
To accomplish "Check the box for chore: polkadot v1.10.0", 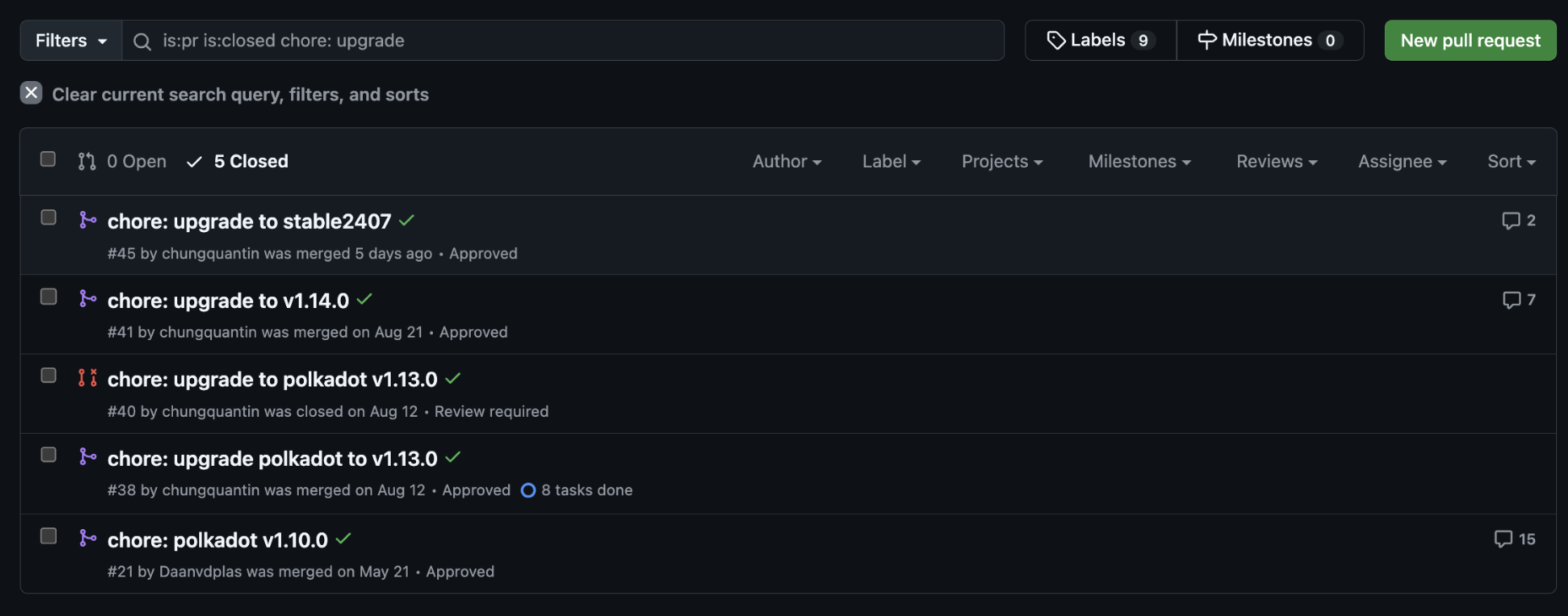I will click(49, 536).
